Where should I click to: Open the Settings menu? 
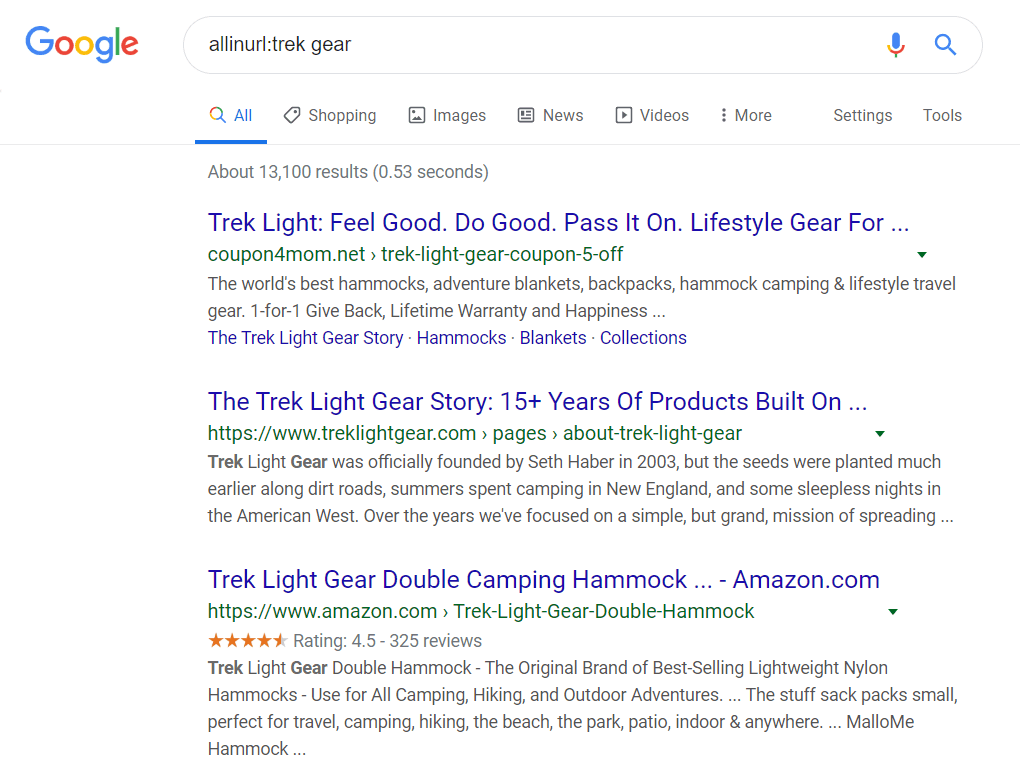coord(862,115)
